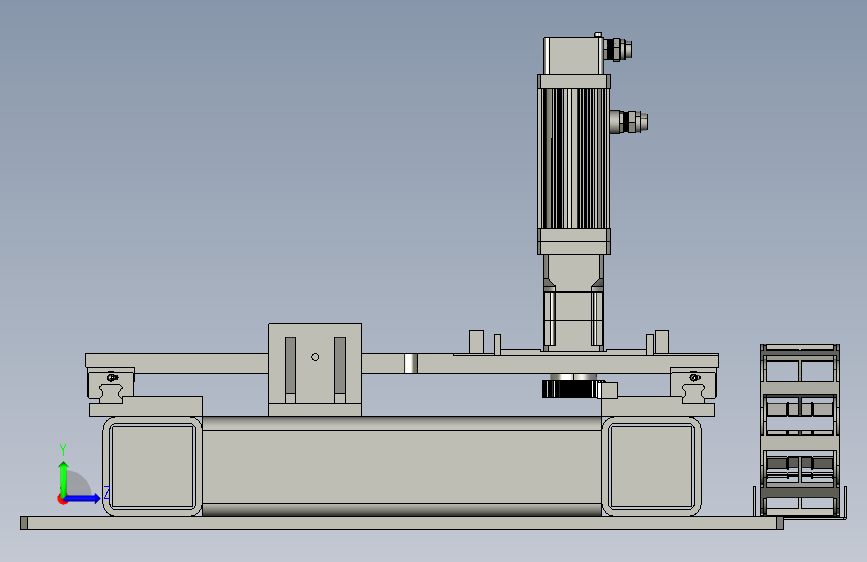This screenshot has height=562, width=867.
Task: Select the cable drag chain assembly
Action: (800, 431)
